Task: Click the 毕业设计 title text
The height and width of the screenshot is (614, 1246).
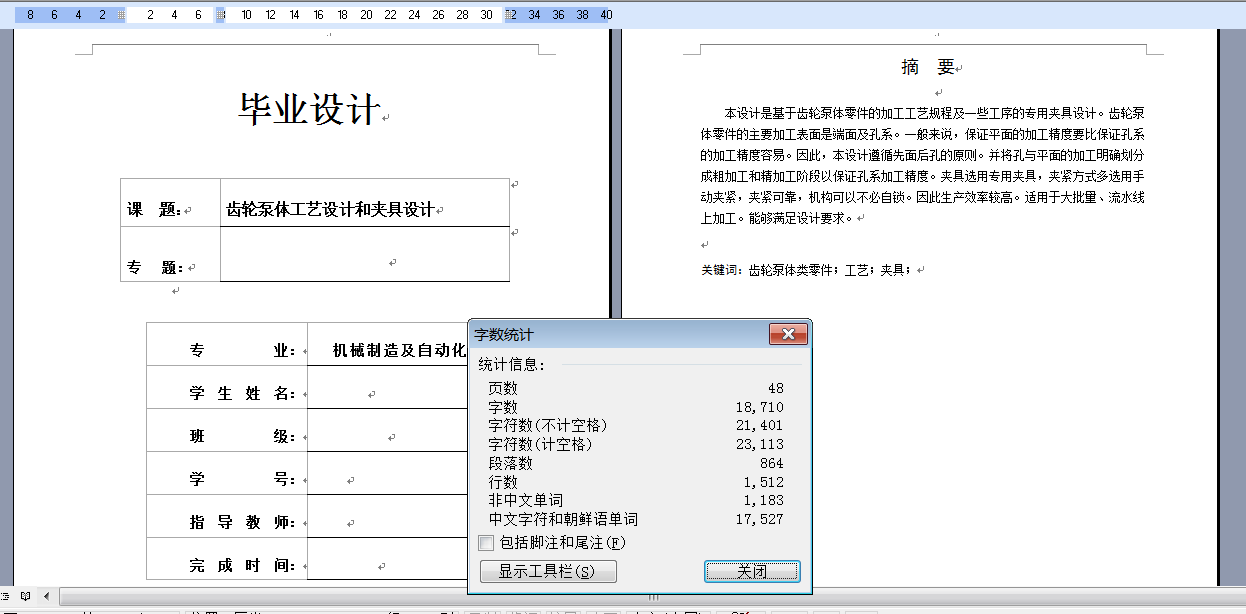Action: point(310,109)
